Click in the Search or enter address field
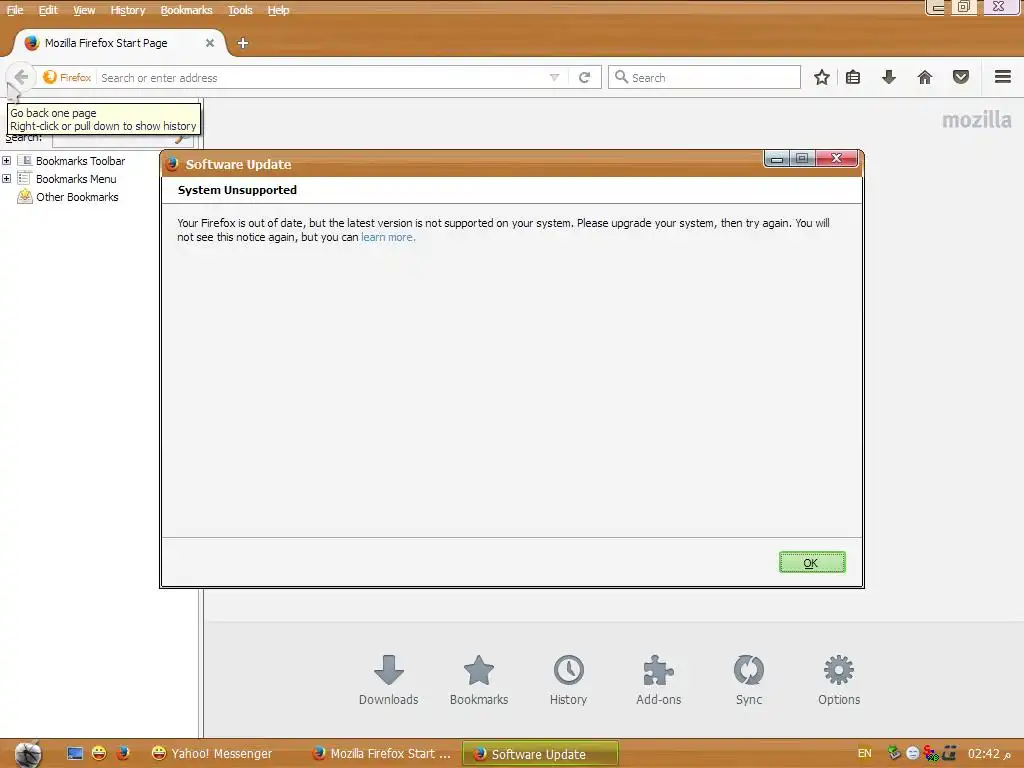Viewport: 1024px width, 768px height. [x=323, y=78]
